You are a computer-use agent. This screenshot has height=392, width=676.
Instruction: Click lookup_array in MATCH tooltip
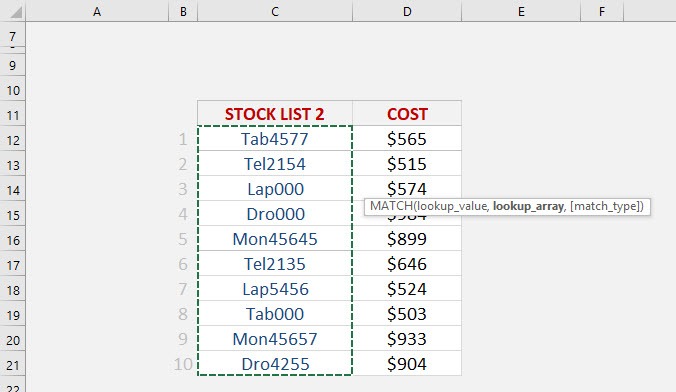(x=528, y=207)
